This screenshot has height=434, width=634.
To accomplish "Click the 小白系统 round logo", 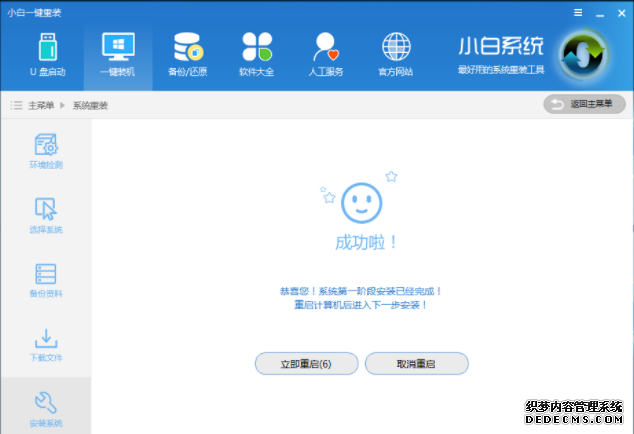I will click(583, 55).
